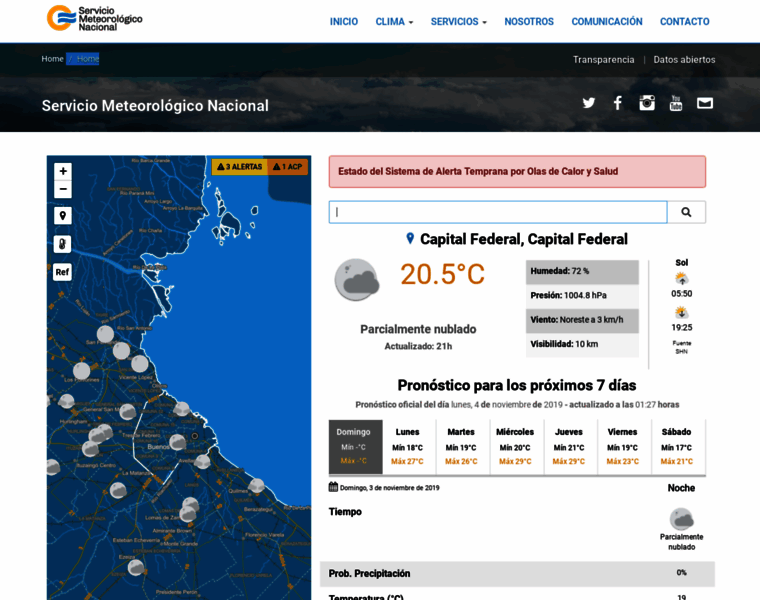
Task: Click the email envelope icon
Action: (705, 103)
